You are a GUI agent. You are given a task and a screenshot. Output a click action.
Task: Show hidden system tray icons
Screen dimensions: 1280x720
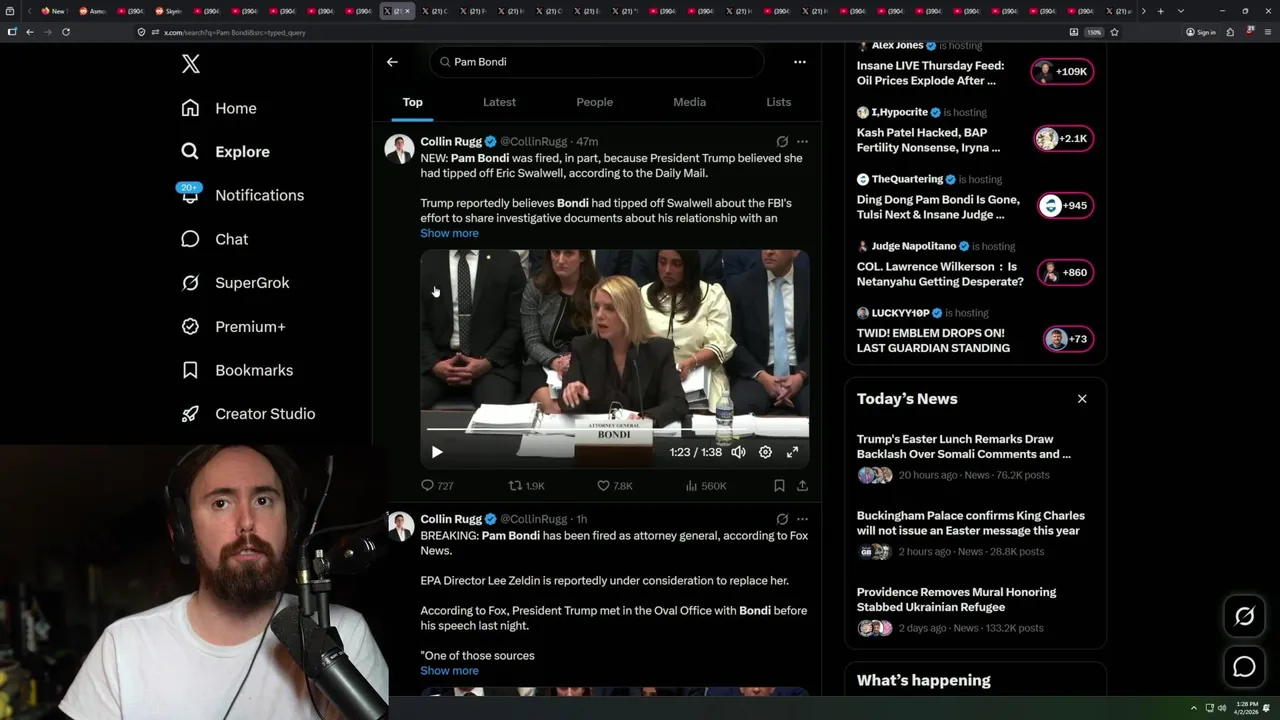(x=1193, y=708)
